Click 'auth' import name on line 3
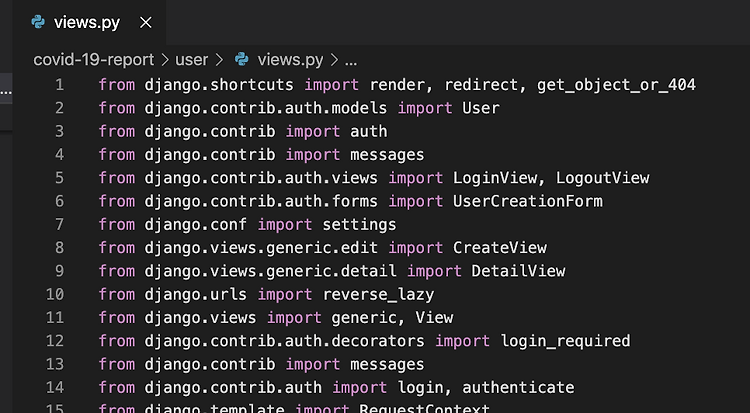 369,132
